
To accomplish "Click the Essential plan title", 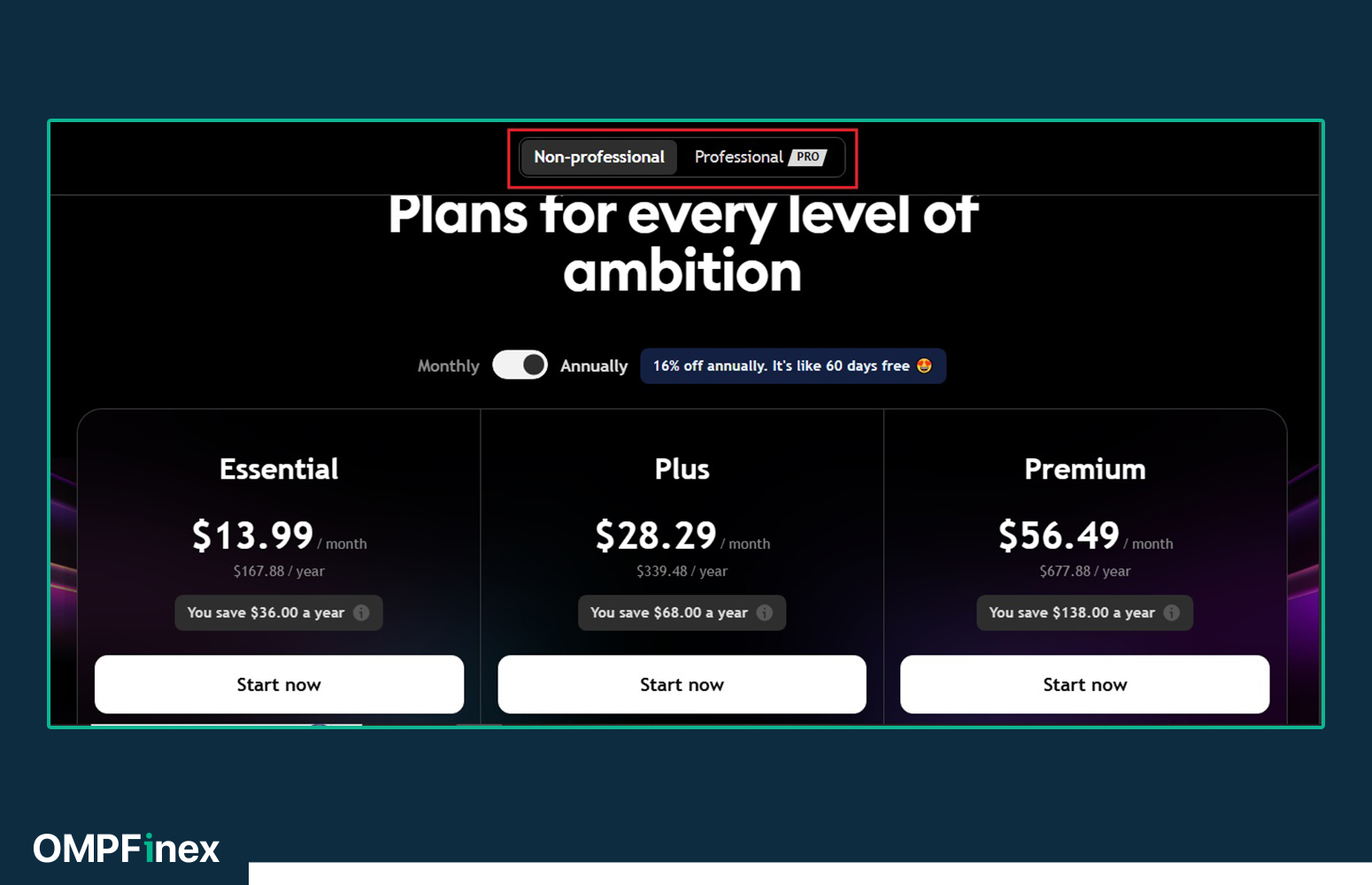I will (x=279, y=469).
